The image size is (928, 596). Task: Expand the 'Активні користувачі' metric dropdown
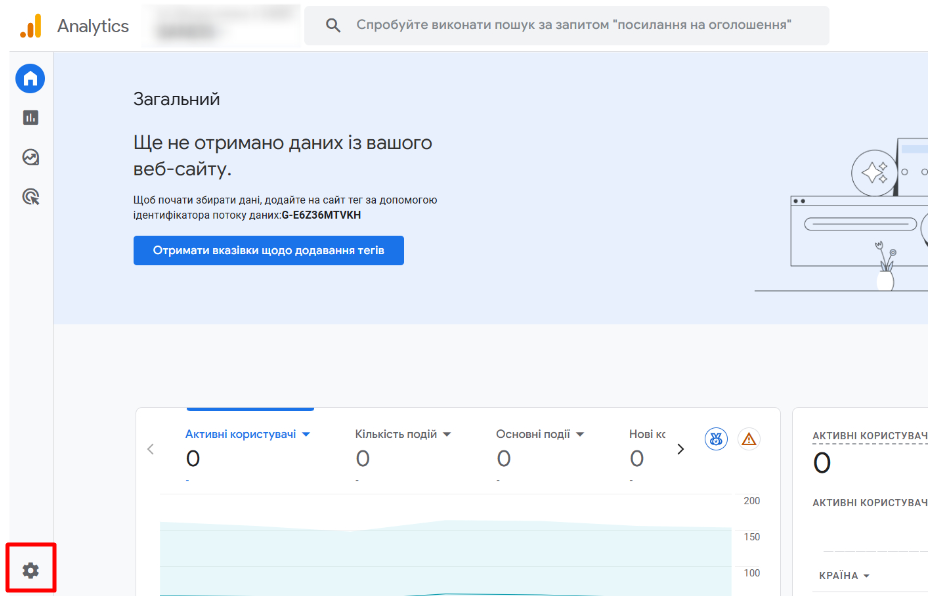306,434
